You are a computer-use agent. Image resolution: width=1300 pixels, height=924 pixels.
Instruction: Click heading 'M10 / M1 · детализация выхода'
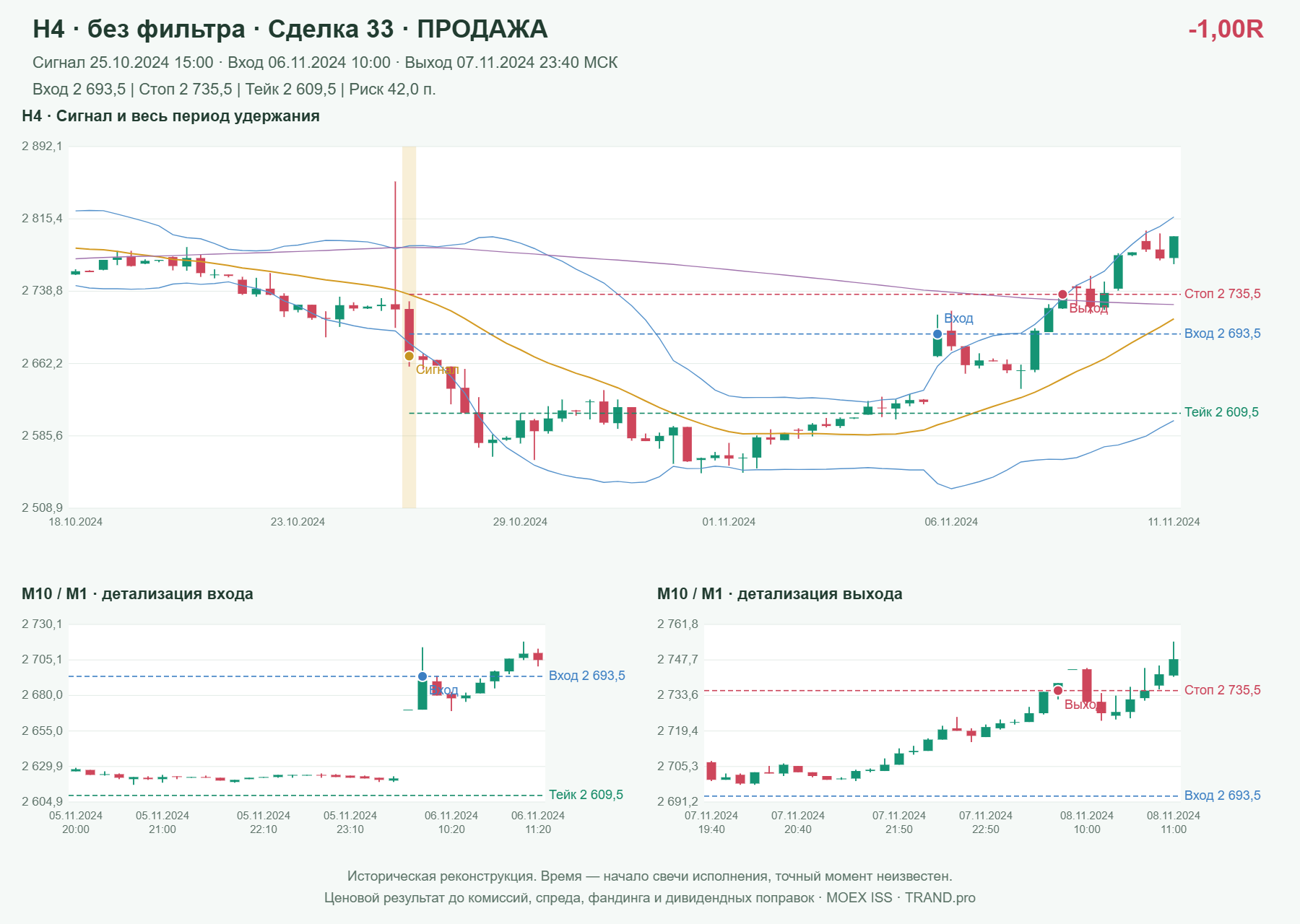pyautogui.click(x=780, y=594)
